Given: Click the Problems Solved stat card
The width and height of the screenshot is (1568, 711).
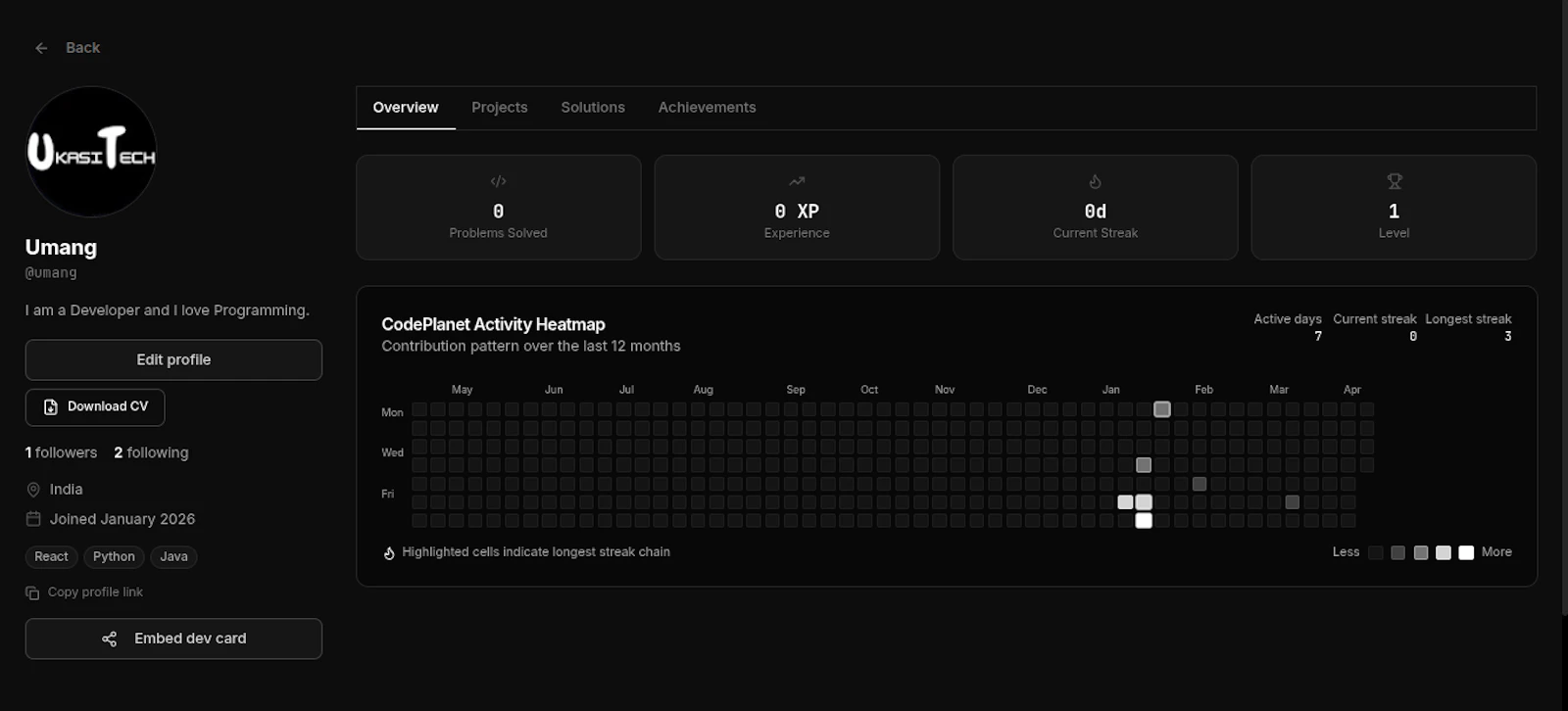Looking at the screenshot, I should [498, 207].
